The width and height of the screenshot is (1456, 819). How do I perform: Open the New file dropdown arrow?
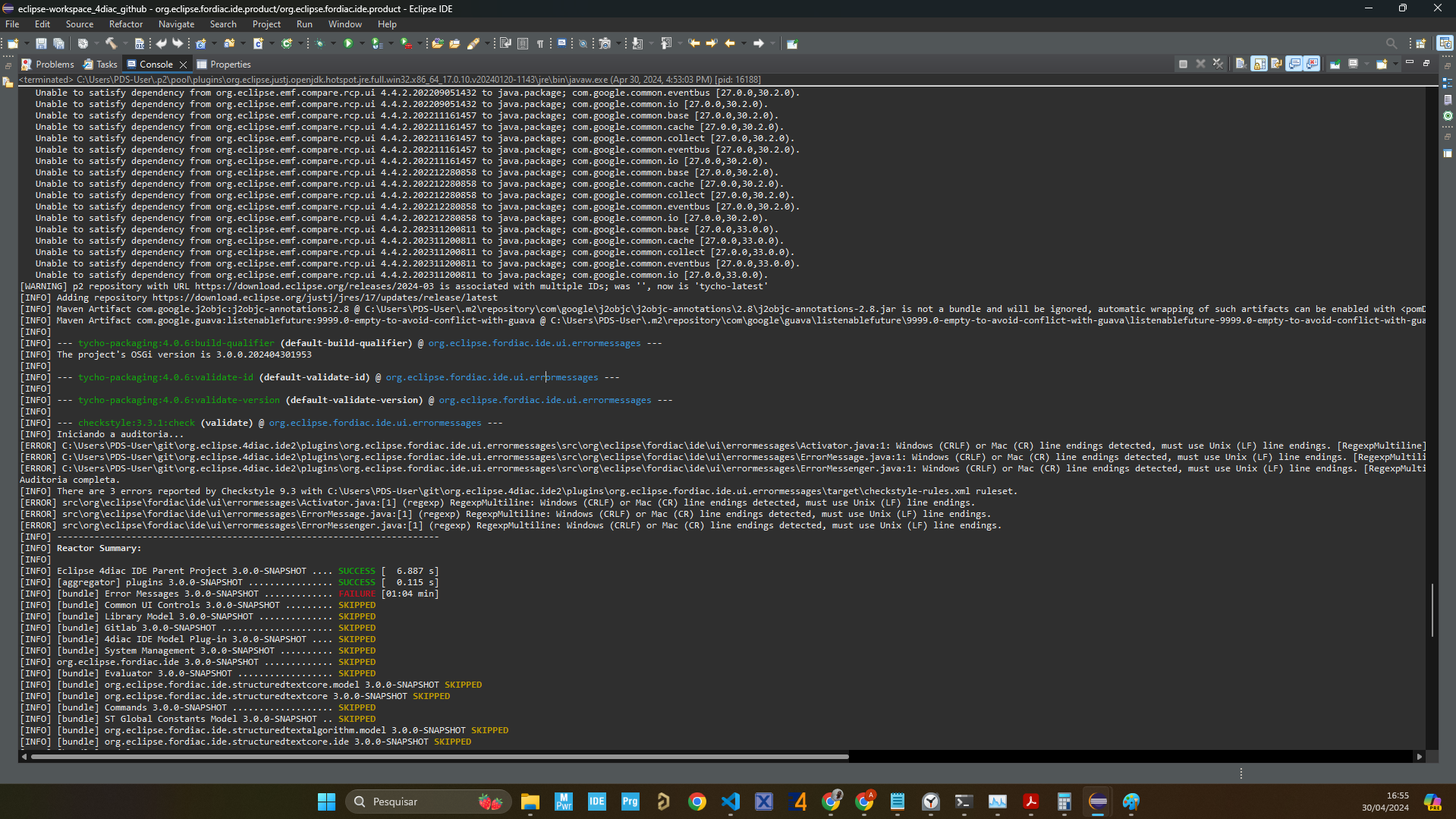(x=27, y=43)
